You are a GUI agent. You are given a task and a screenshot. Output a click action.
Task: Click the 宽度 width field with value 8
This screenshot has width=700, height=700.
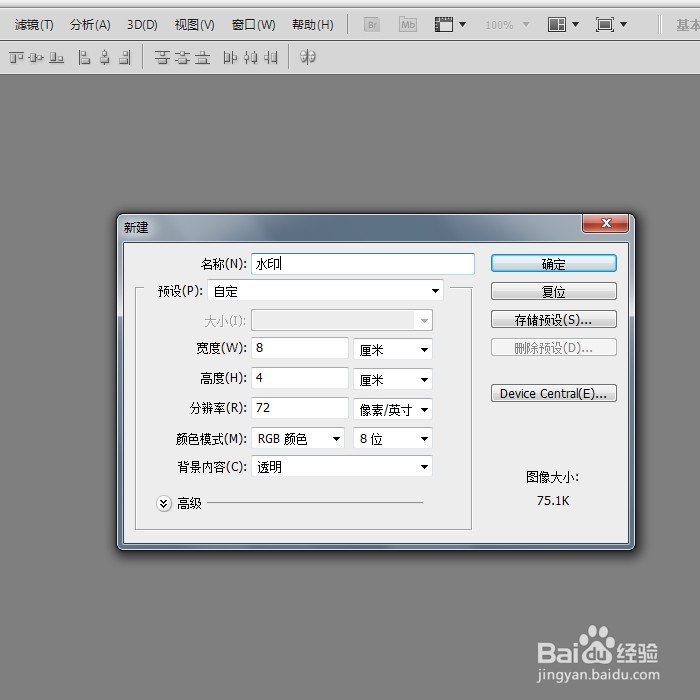[x=300, y=348]
